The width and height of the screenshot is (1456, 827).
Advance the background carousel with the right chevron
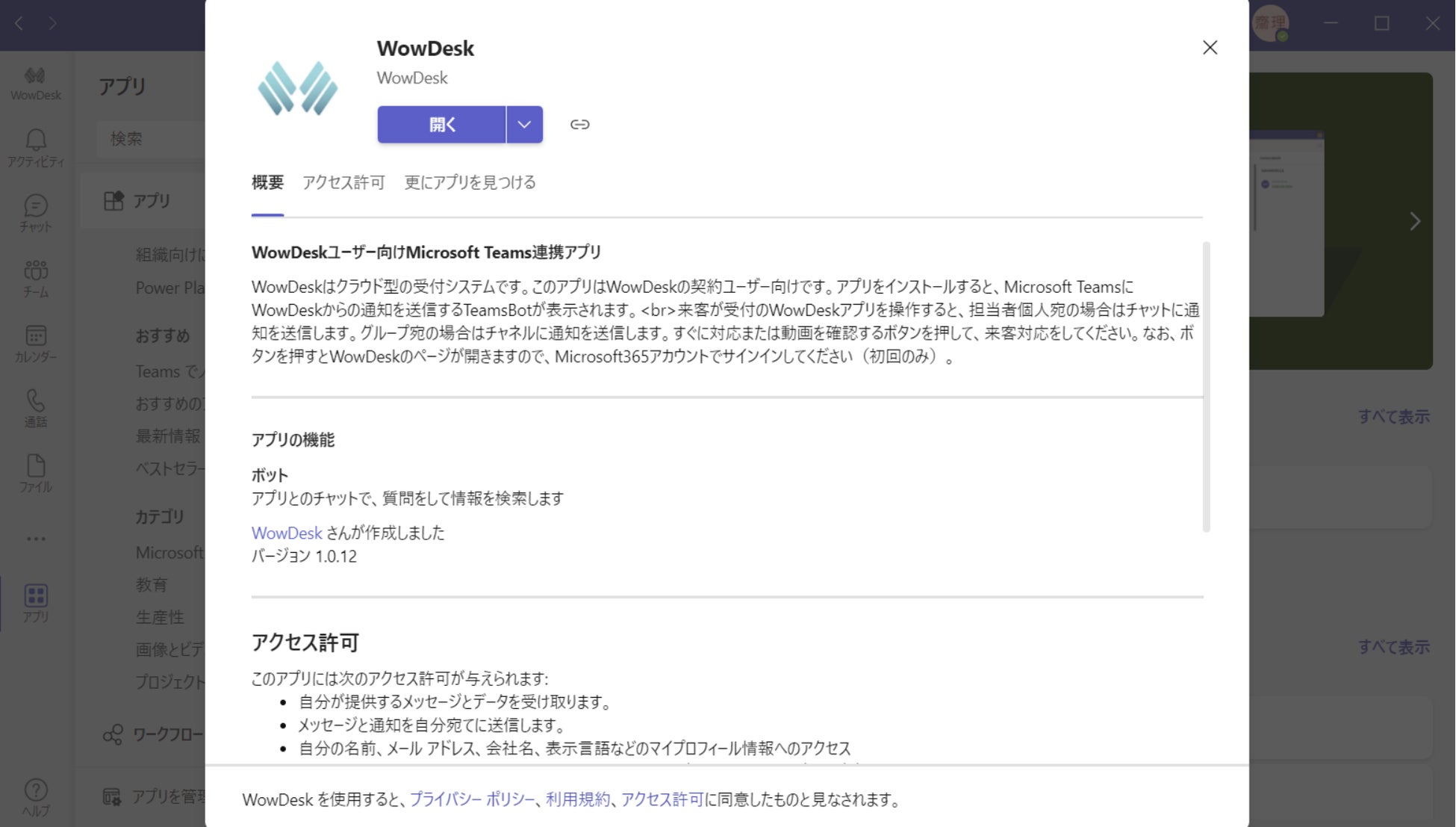tap(1415, 221)
